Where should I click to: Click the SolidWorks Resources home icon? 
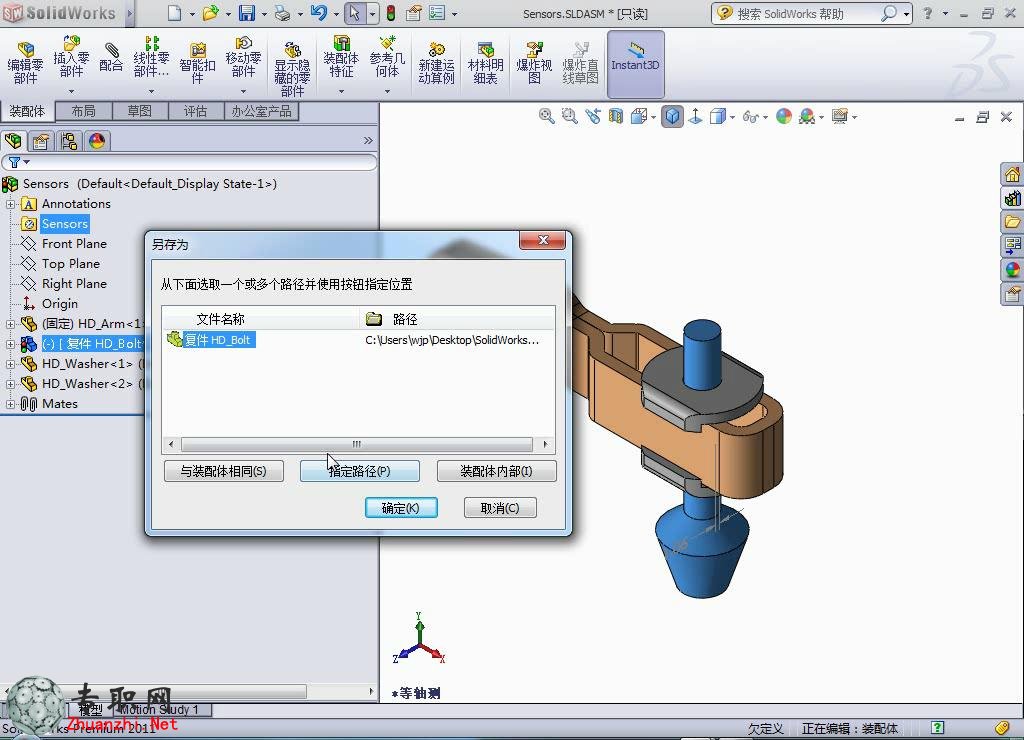pyautogui.click(x=1012, y=174)
